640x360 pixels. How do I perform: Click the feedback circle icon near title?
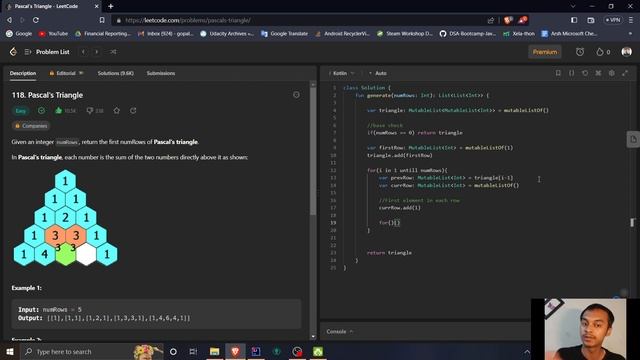[296, 95]
